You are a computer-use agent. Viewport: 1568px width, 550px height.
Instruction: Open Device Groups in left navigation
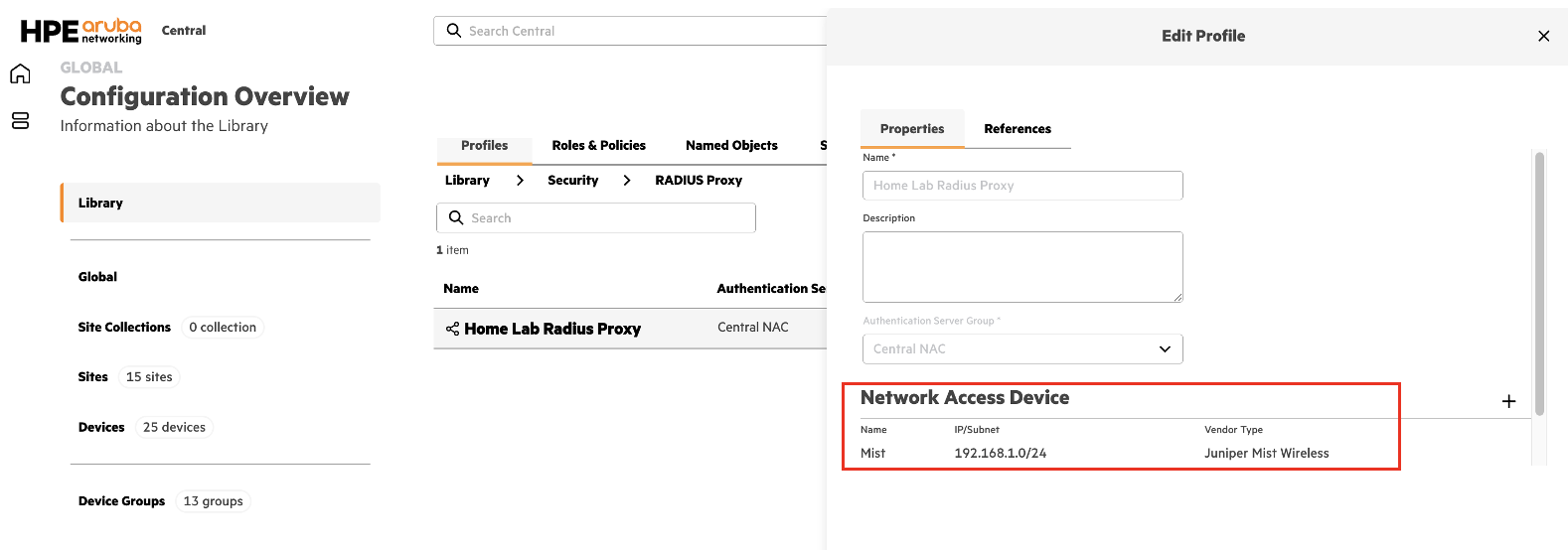tap(121, 501)
